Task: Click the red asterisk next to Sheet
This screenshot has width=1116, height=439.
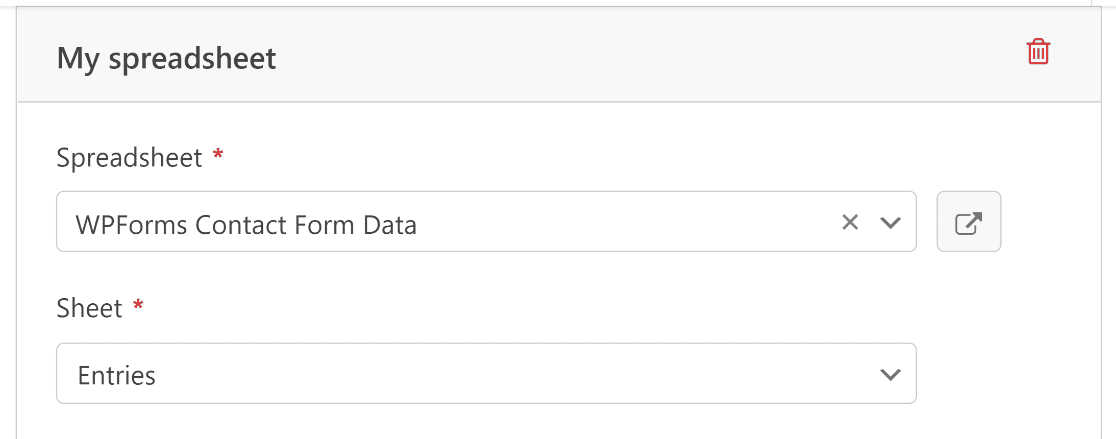Action: pyautogui.click(x=138, y=305)
